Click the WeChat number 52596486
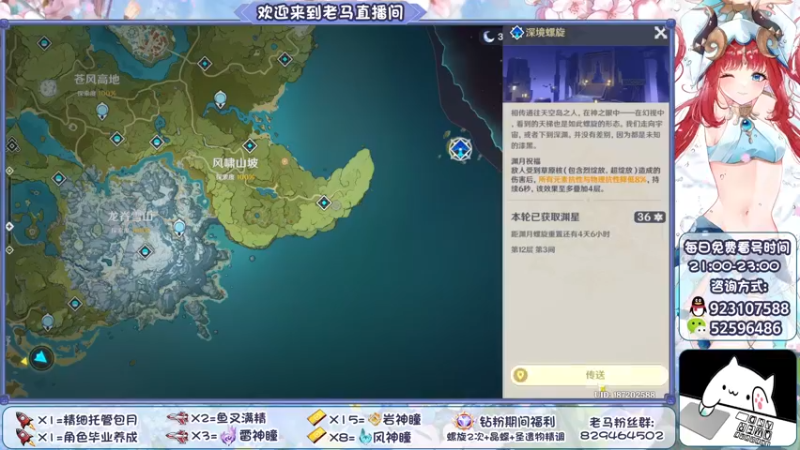This screenshot has height=450, width=800. click(x=745, y=328)
